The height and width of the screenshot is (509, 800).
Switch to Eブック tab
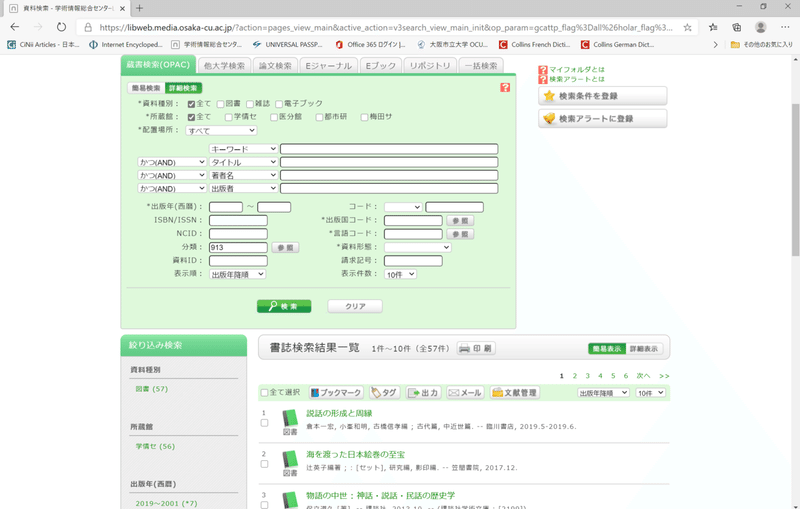(381, 66)
